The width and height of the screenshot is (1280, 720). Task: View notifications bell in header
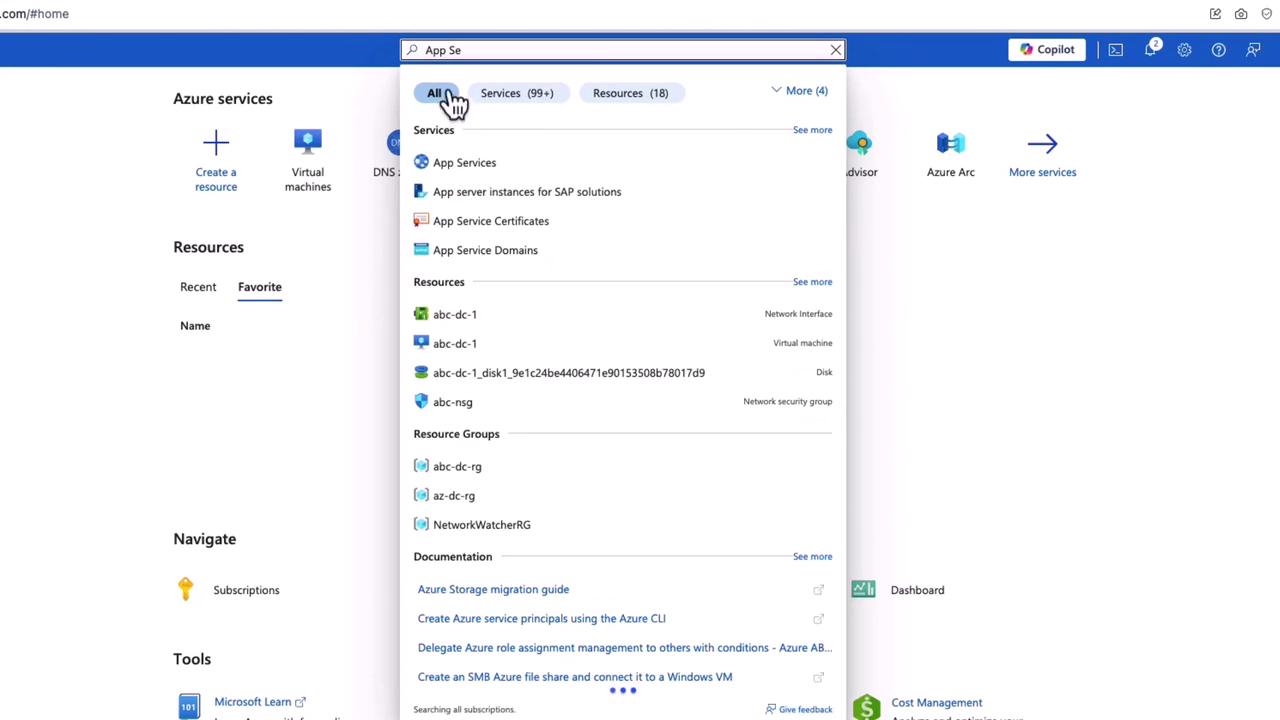(1151, 50)
